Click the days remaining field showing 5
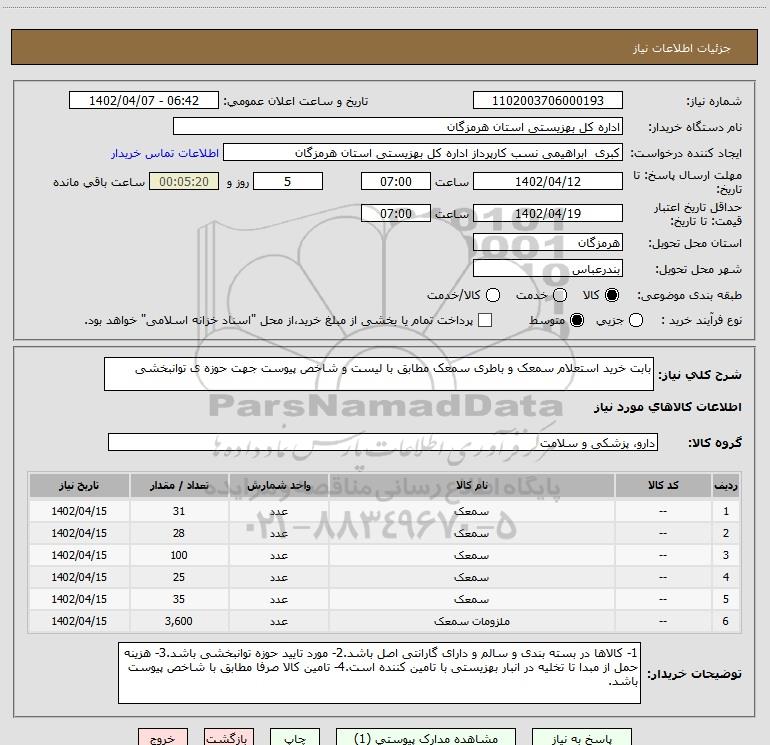 (288, 181)
